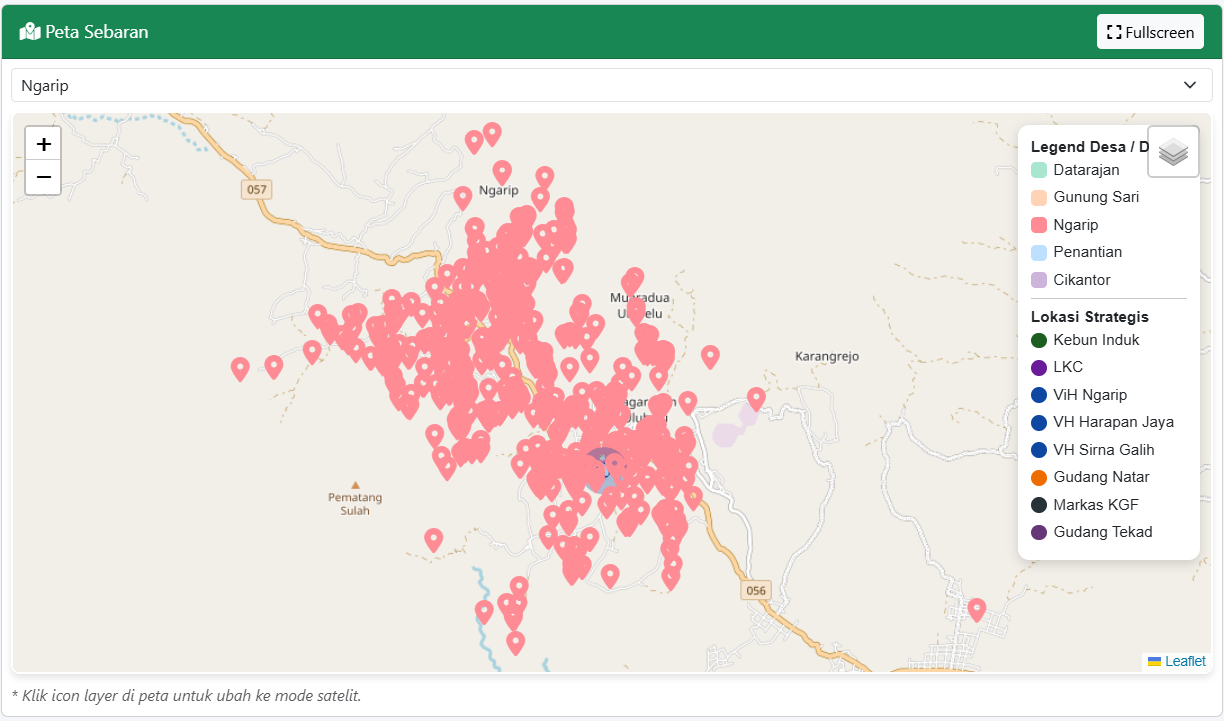
Task: Expand the dropdown using the chevron arrow
Action: 1190,85
